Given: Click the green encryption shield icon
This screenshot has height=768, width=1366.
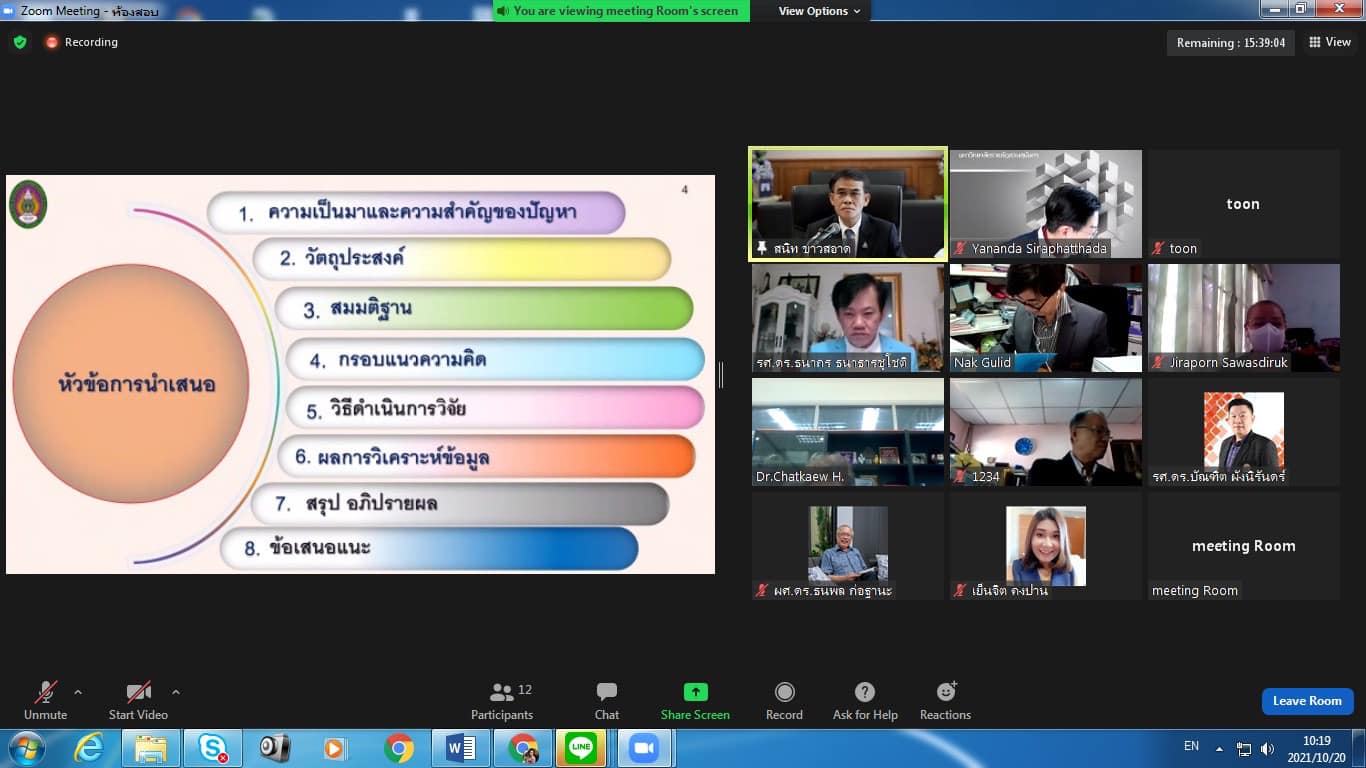Looking at the screenshot, I should point(20,42).
